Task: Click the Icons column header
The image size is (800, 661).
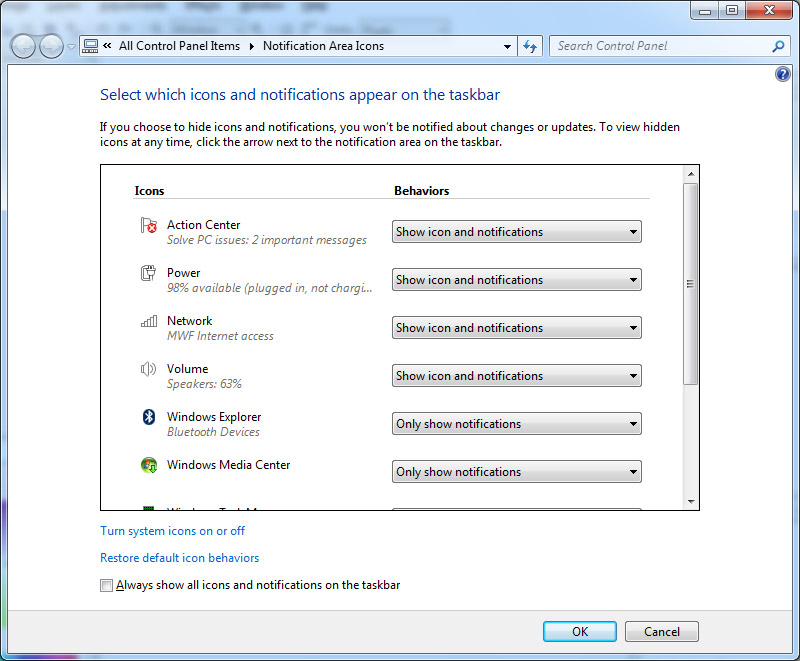Action: pyautogui.click(x=149, y=191)
